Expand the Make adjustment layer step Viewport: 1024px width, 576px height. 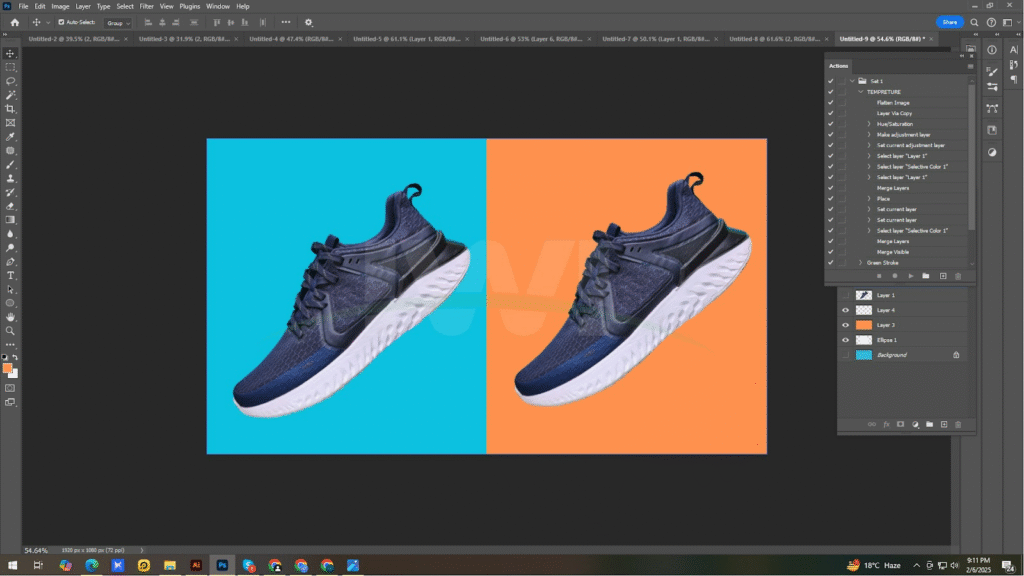(x=869, y=135)
